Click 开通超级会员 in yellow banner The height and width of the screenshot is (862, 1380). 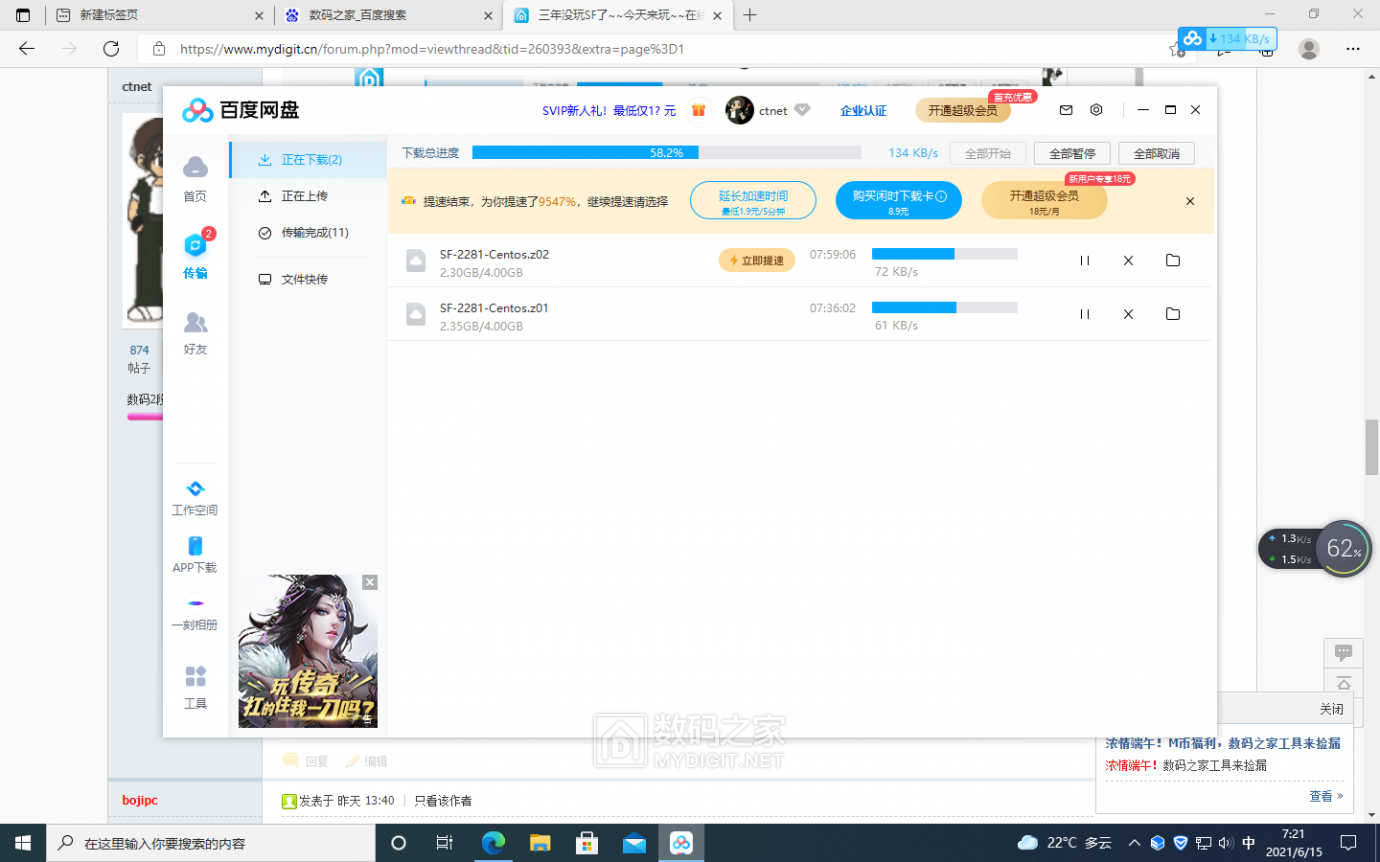1044,201
